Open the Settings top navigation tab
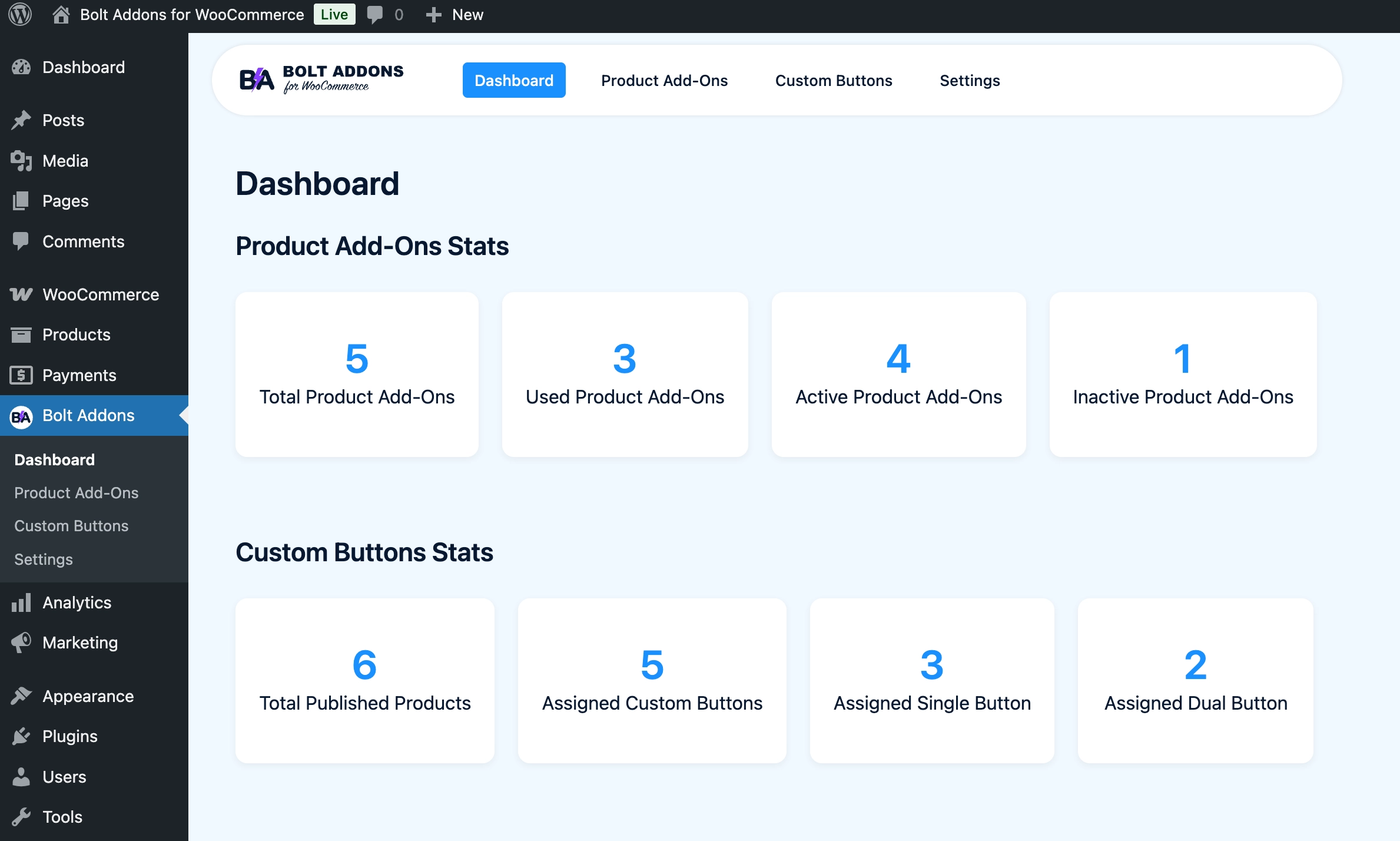The width and height of the screenshot is (1400, 841). (969, 81)
